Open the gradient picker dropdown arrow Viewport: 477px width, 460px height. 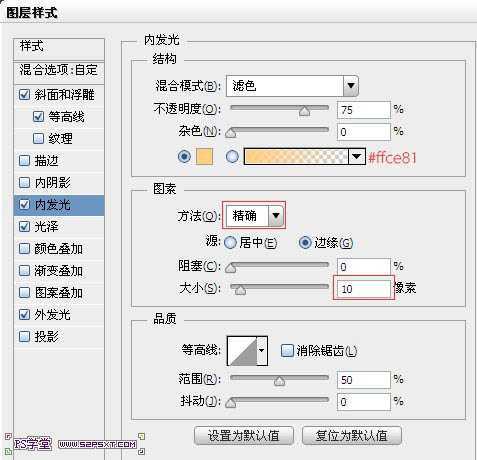[x=356, y=156]
